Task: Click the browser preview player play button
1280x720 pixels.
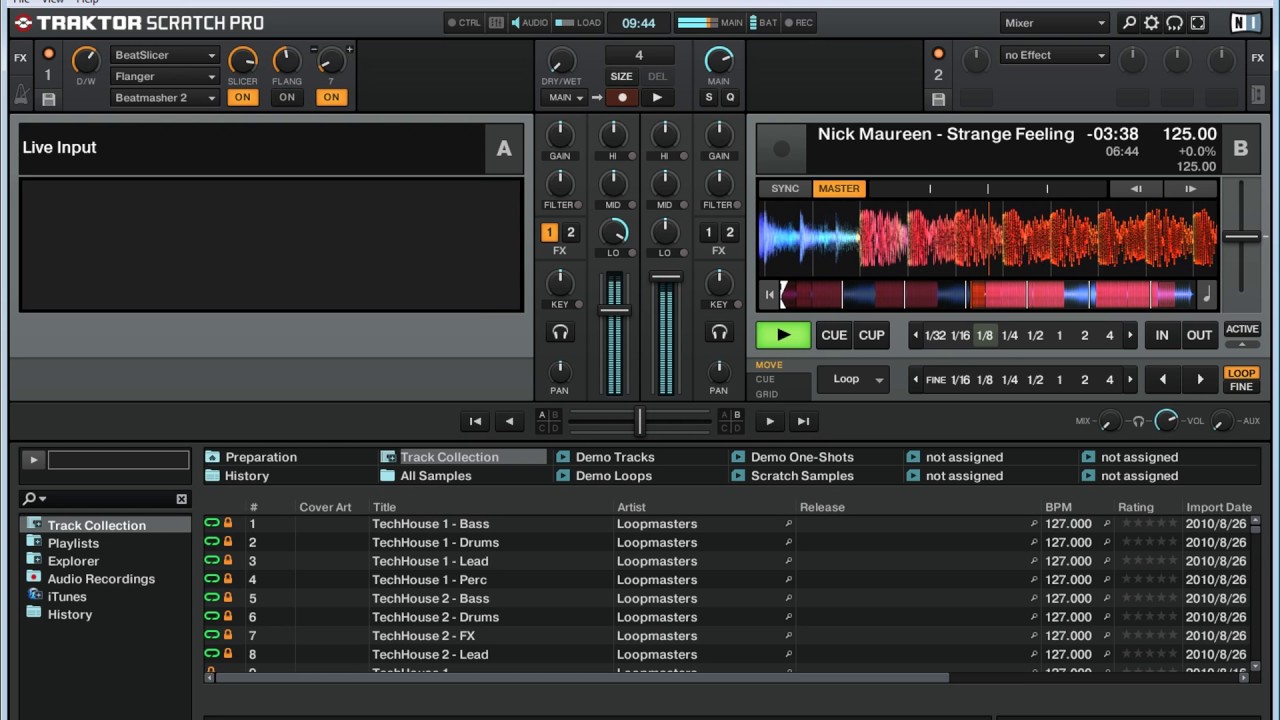Action: point(33,460)
